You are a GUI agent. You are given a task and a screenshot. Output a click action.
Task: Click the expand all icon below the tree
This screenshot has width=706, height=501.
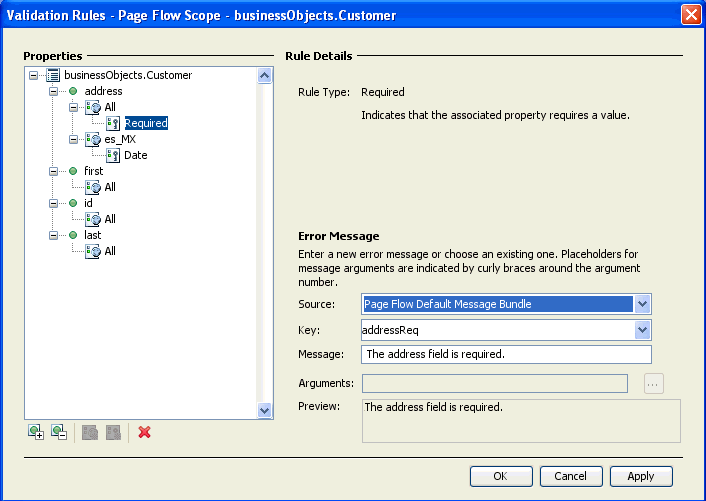tap(36, 432)
